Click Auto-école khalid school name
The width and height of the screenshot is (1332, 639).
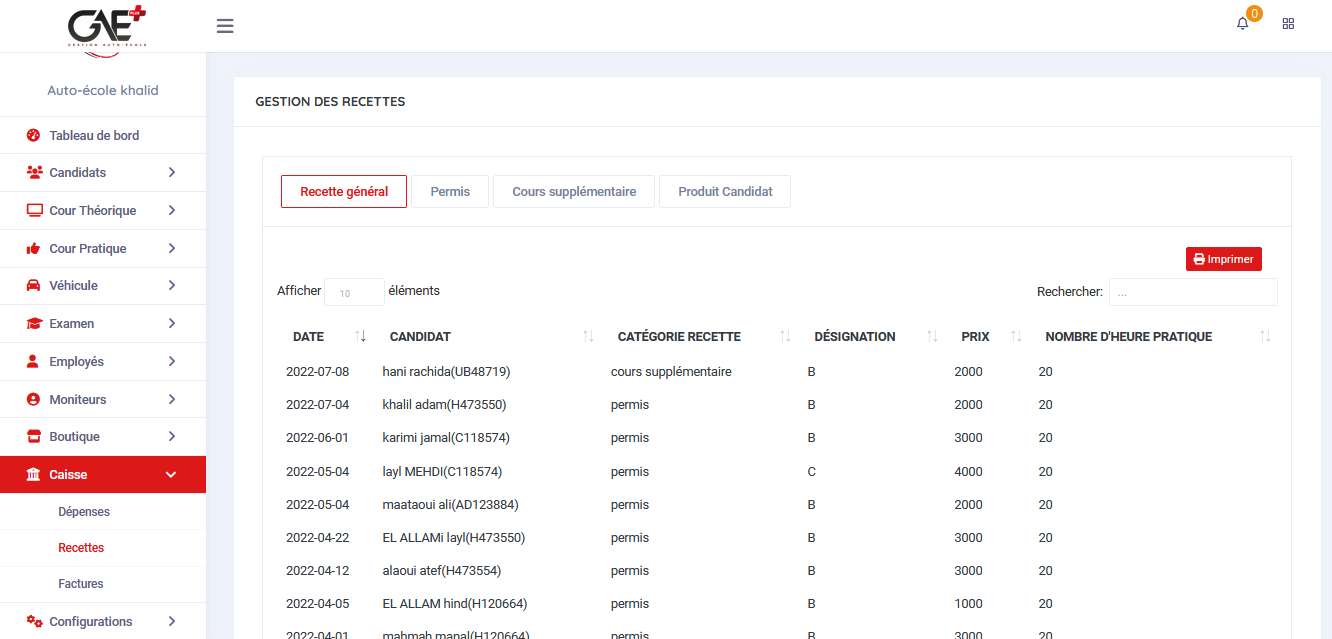[x=103, y=90]
